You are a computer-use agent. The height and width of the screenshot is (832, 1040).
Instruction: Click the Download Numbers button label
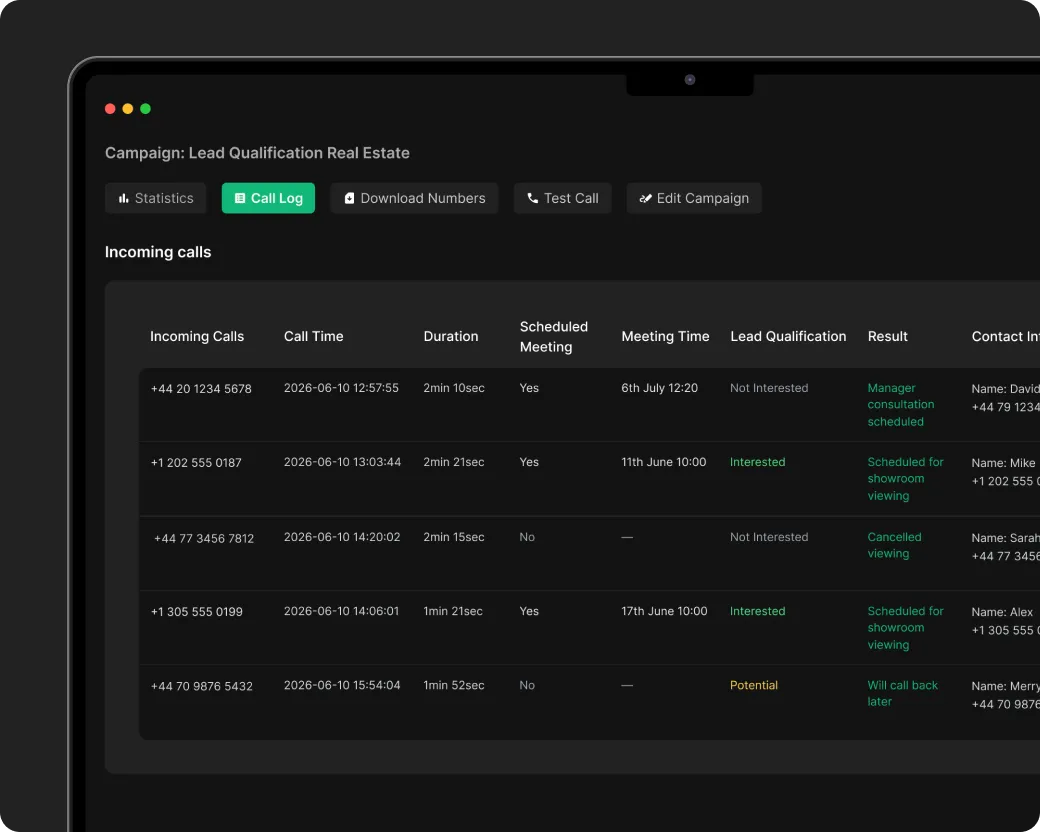click(x=423, y=198)
